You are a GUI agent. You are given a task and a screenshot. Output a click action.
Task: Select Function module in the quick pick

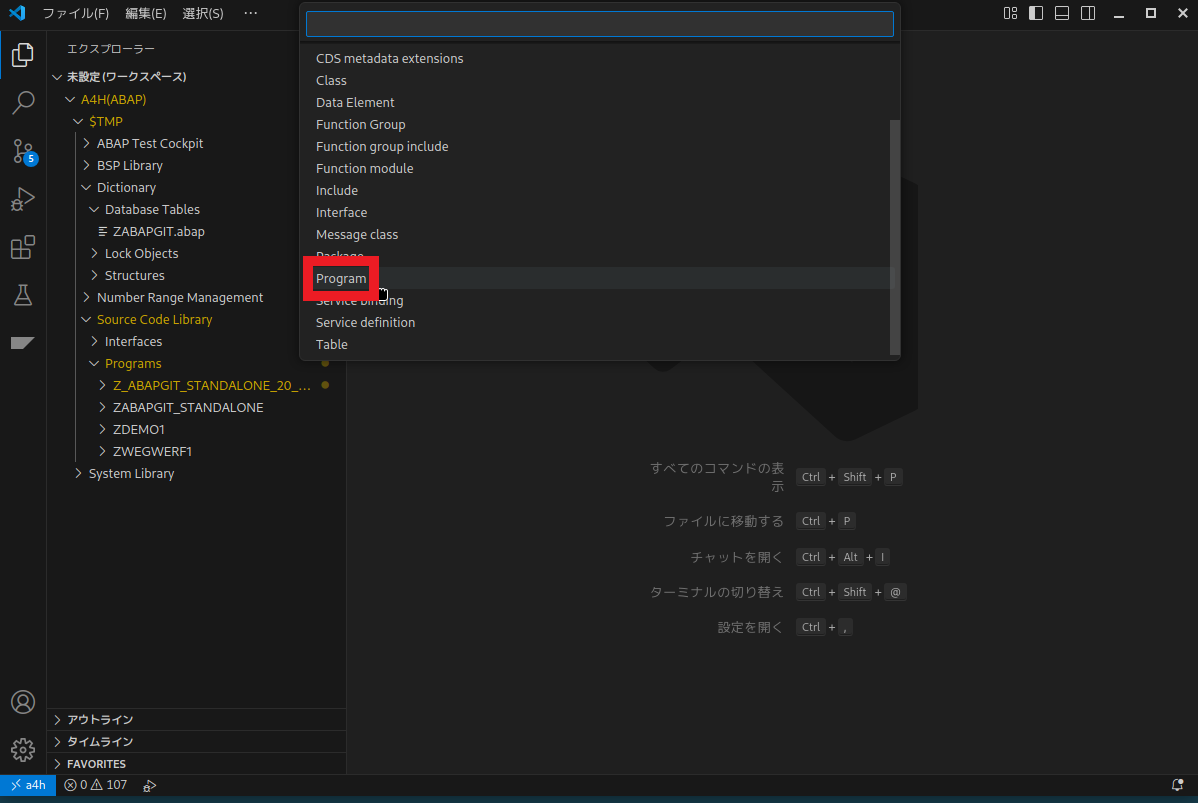coord(364,168)
